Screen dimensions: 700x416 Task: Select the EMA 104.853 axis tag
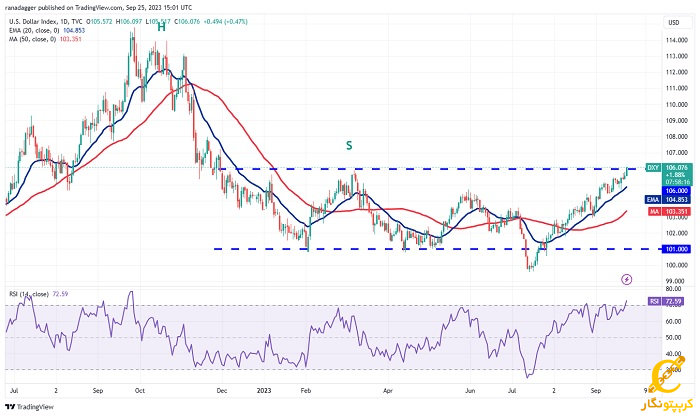(x=669, y=200)
